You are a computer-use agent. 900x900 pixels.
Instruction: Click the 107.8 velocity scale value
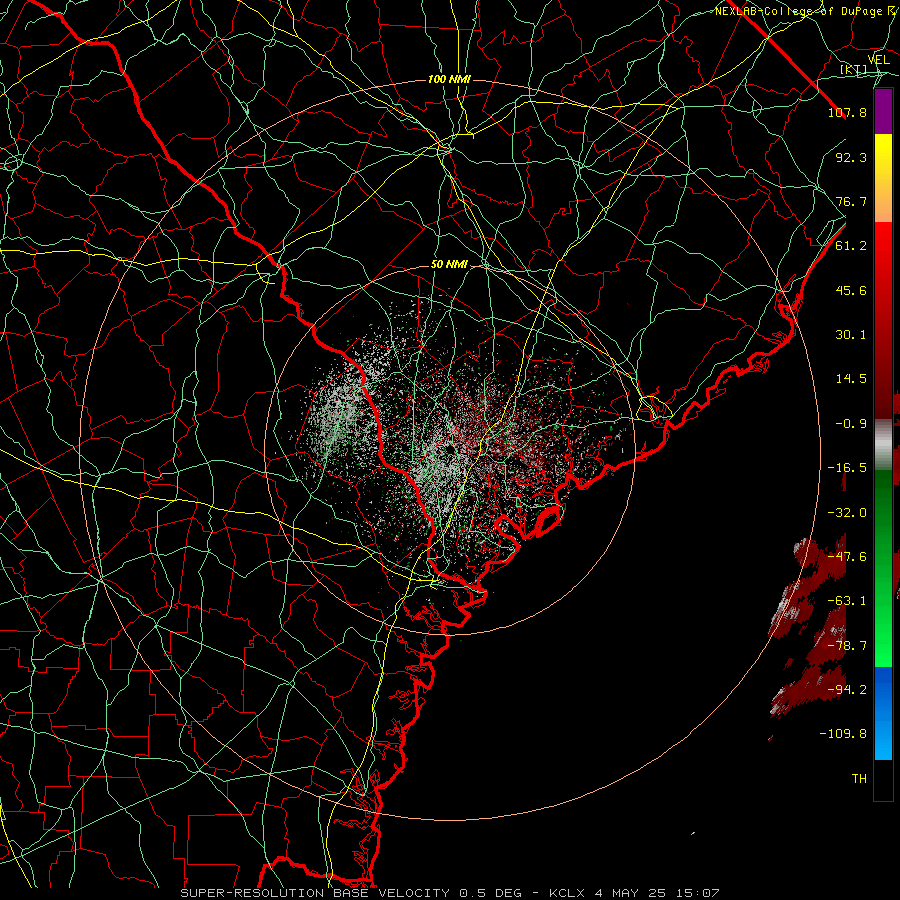tap(847, 112)
